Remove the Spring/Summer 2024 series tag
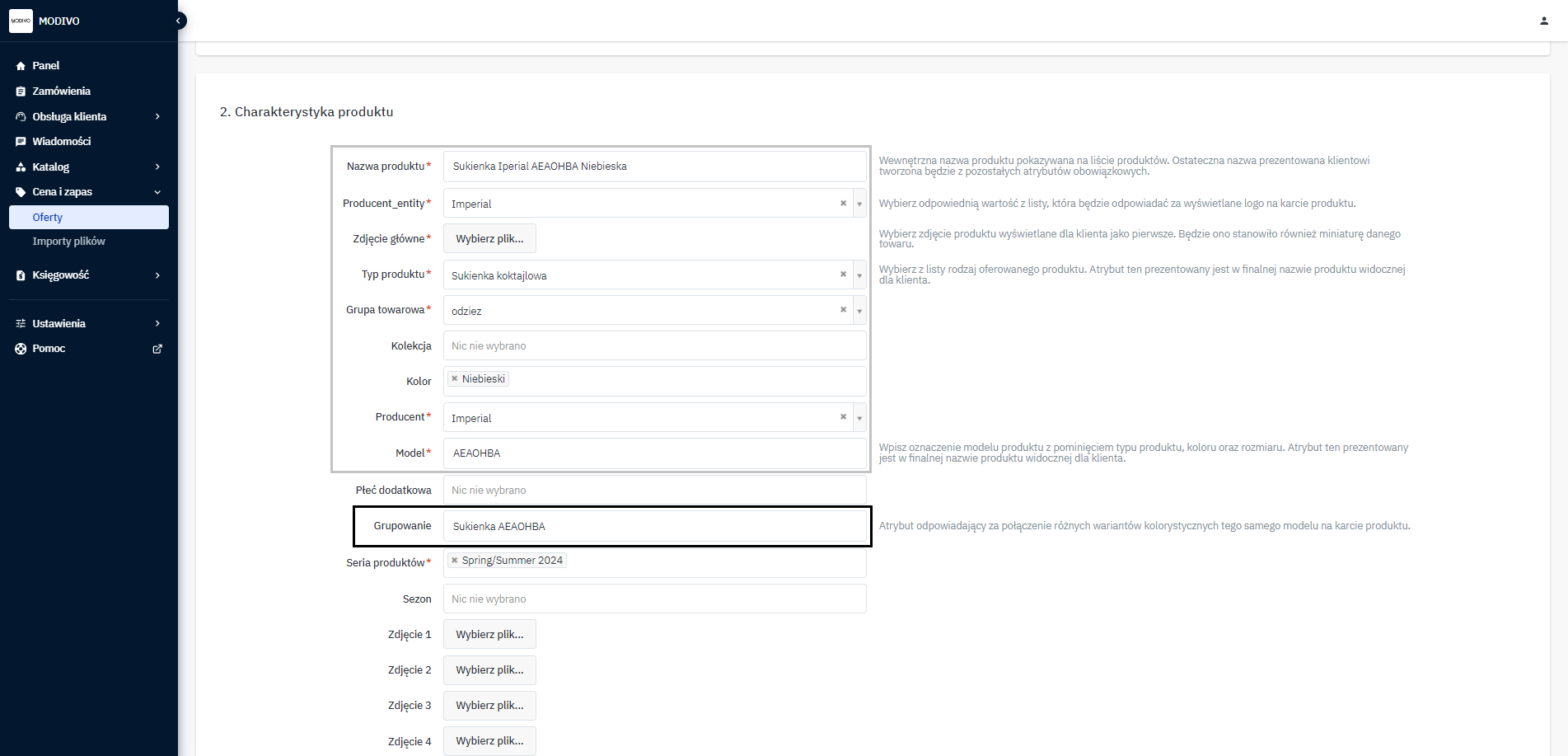Image resolution: width=1568 pixels, height=756 pixels. 454,561
